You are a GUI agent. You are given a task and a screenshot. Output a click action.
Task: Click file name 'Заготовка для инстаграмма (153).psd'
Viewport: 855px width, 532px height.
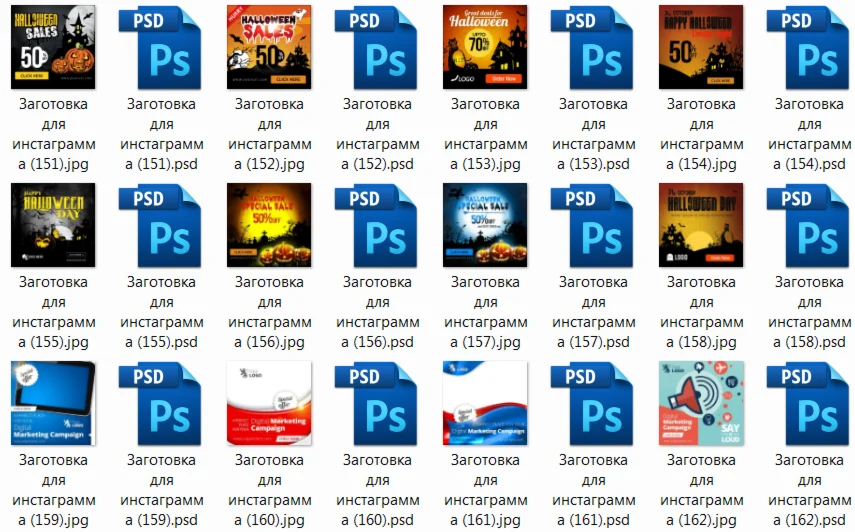[593, 134]
